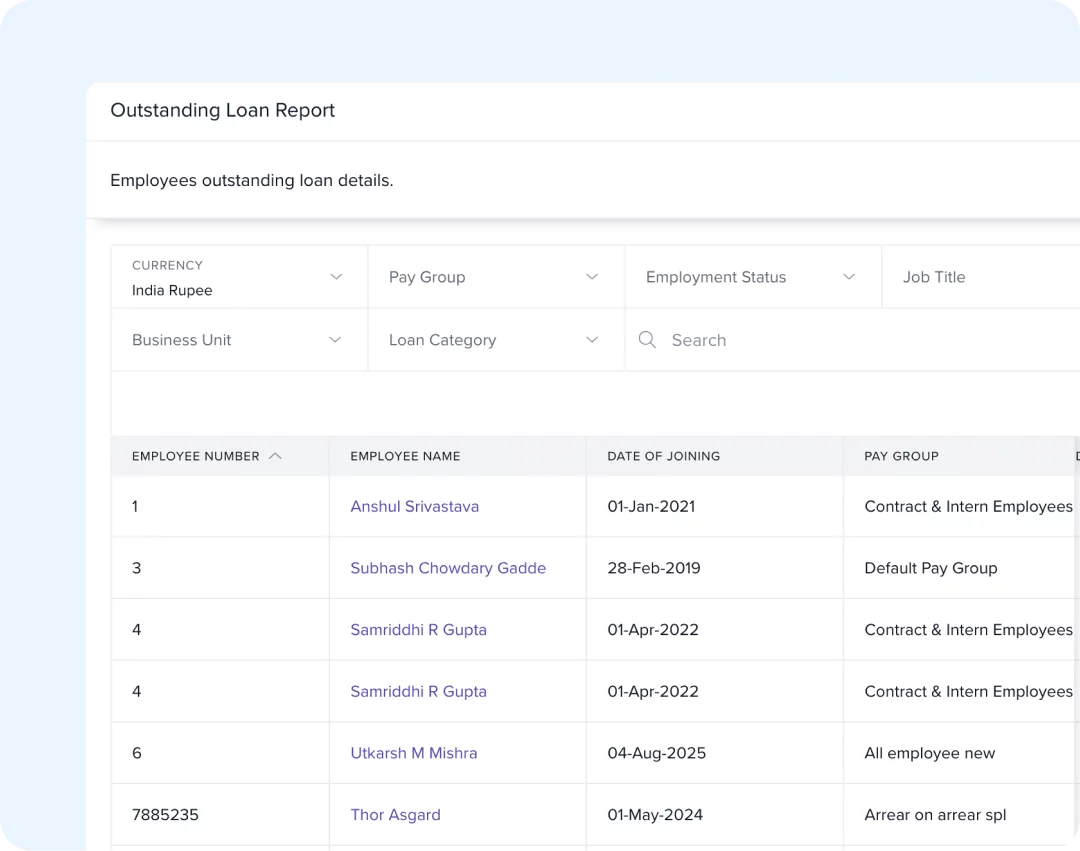This screenshot has width=1080, height=851.
Task: Open the Currency dropdown showing India Rupee
Action: coord(239,277)
